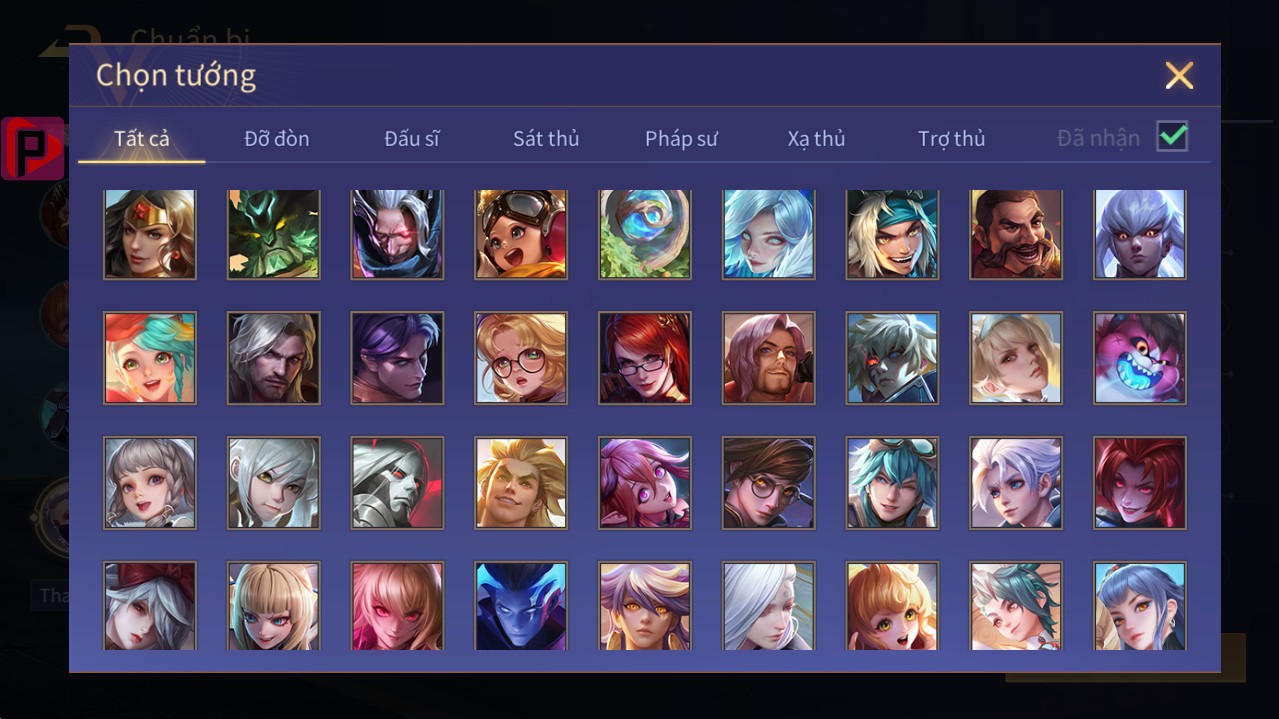Open the Đấu sĩ tab
1279x719 pixels.
(412, 139)
